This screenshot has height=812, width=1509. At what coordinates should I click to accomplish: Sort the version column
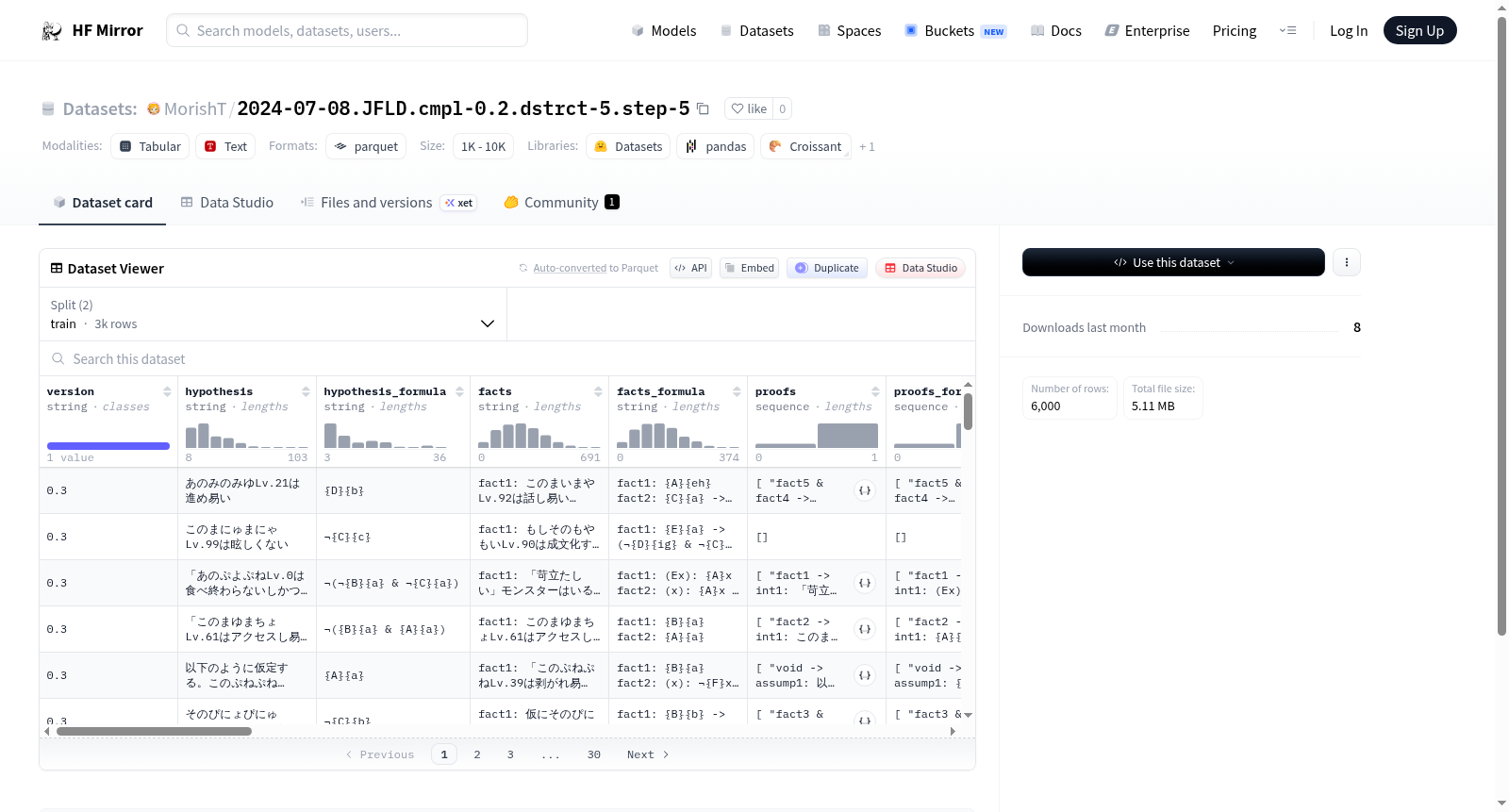tap(167, 391)
